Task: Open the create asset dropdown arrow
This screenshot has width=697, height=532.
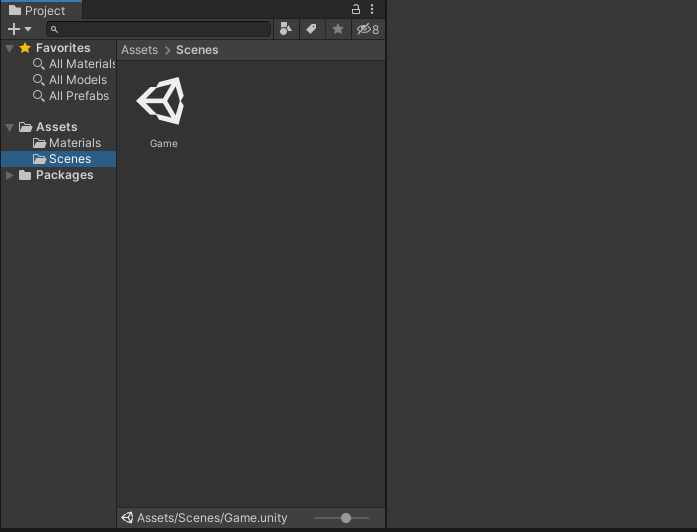Action: (x=28, y=29)
